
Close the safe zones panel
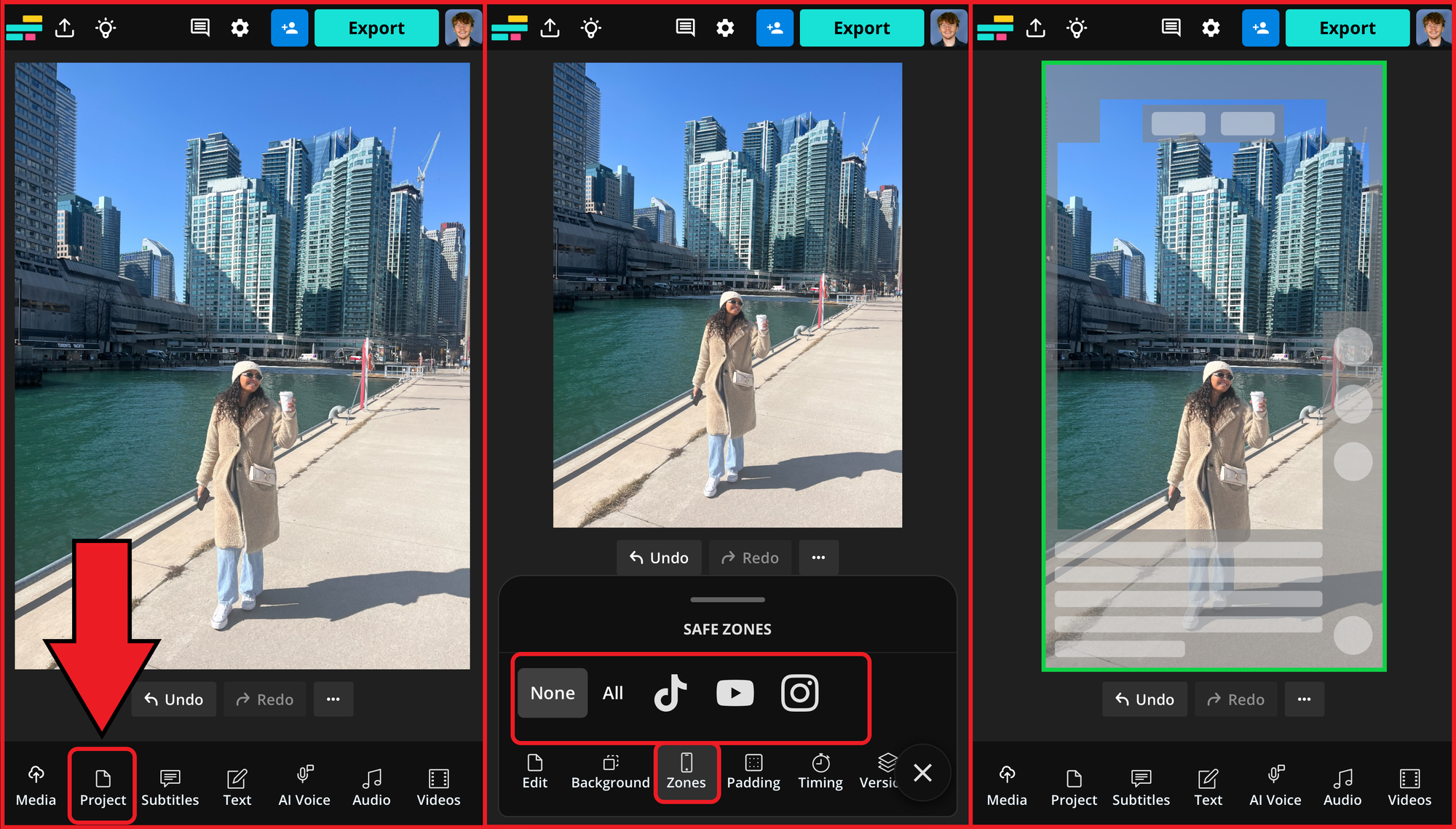[x=922, y=773]
